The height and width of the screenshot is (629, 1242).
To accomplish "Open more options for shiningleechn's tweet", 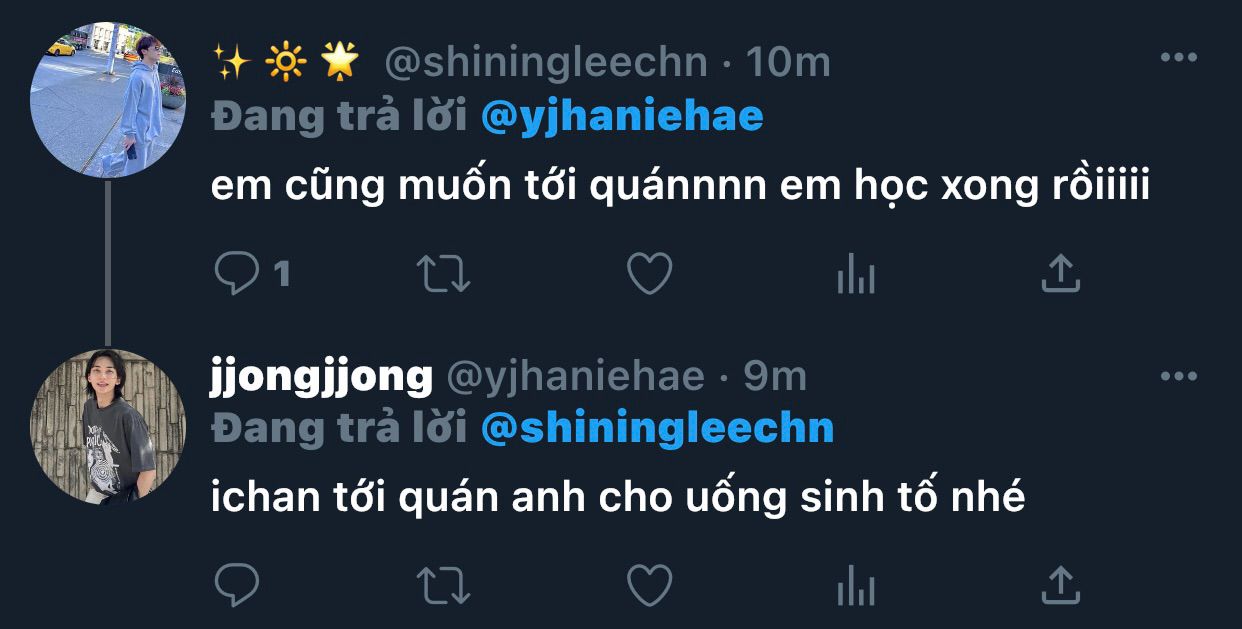I will [1178, 58].
